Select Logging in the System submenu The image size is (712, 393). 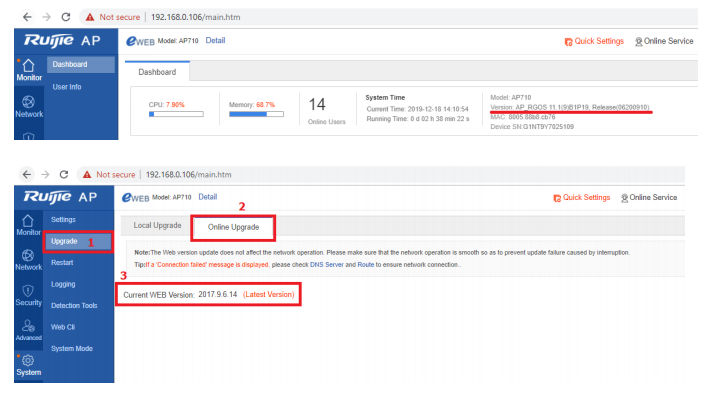click(63, 284)
